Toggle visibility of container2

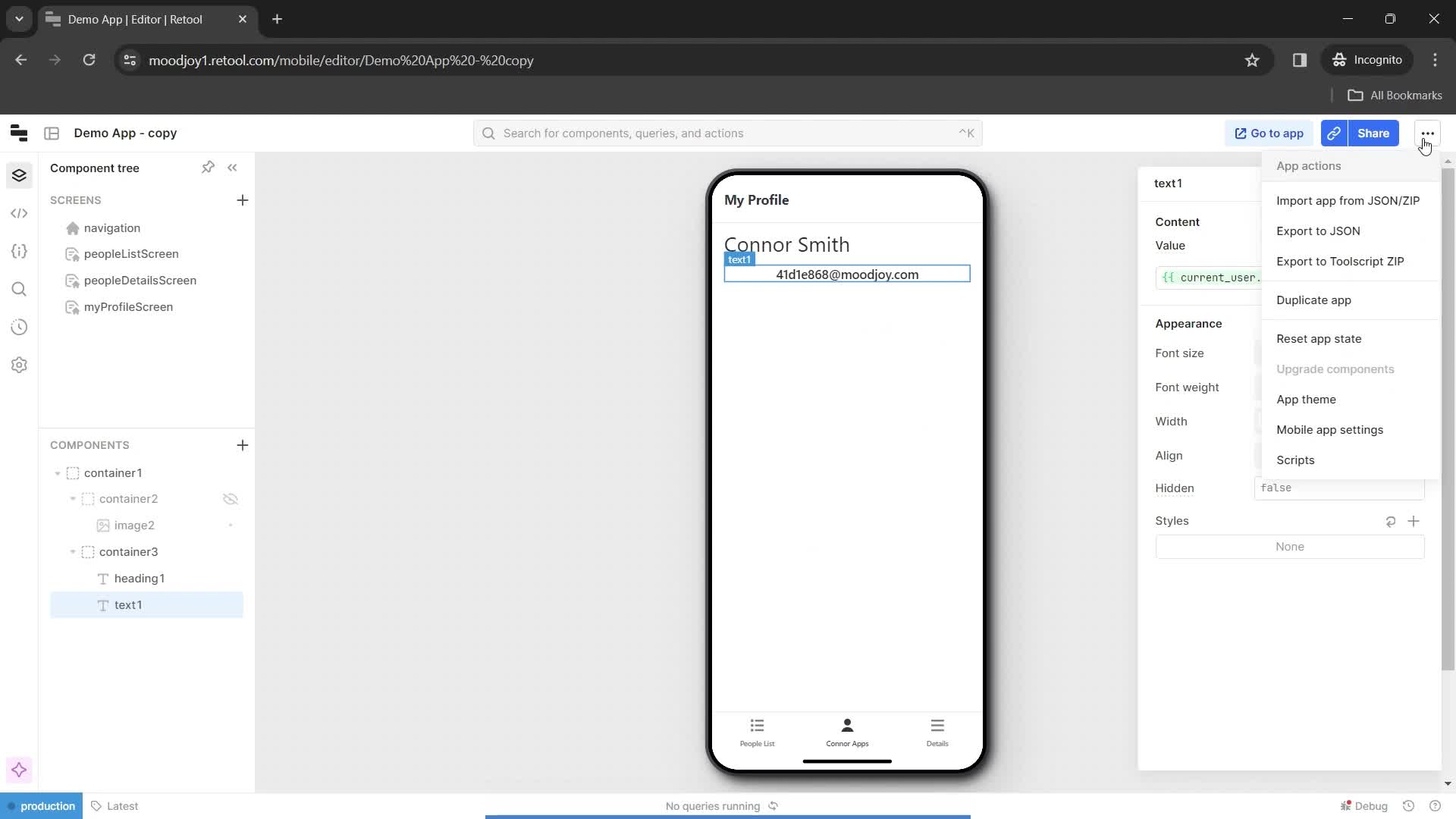[x=230, y=499]
